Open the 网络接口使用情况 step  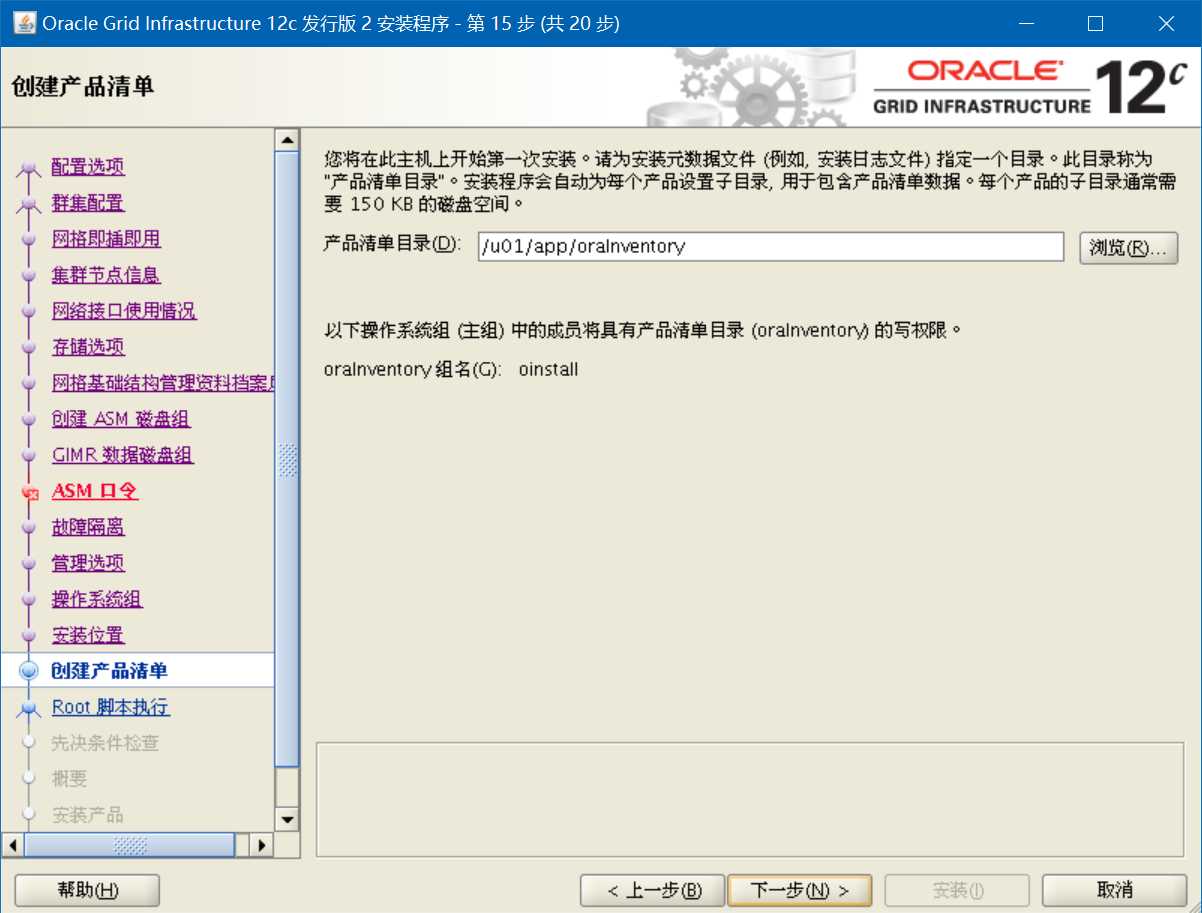point(124,311)
